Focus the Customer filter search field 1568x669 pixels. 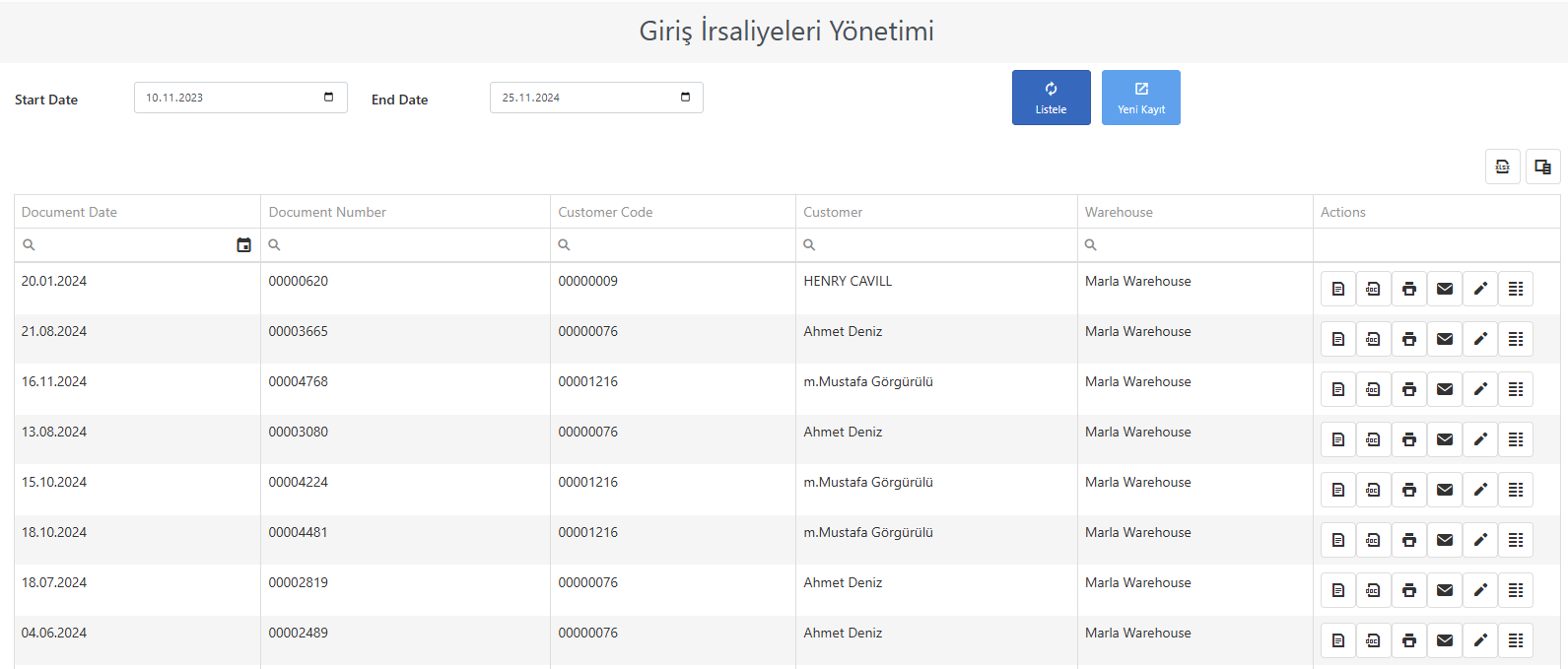coord(936,245)
